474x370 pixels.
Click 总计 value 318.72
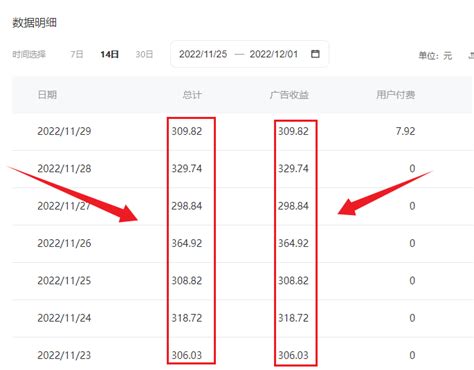(187, 318)
